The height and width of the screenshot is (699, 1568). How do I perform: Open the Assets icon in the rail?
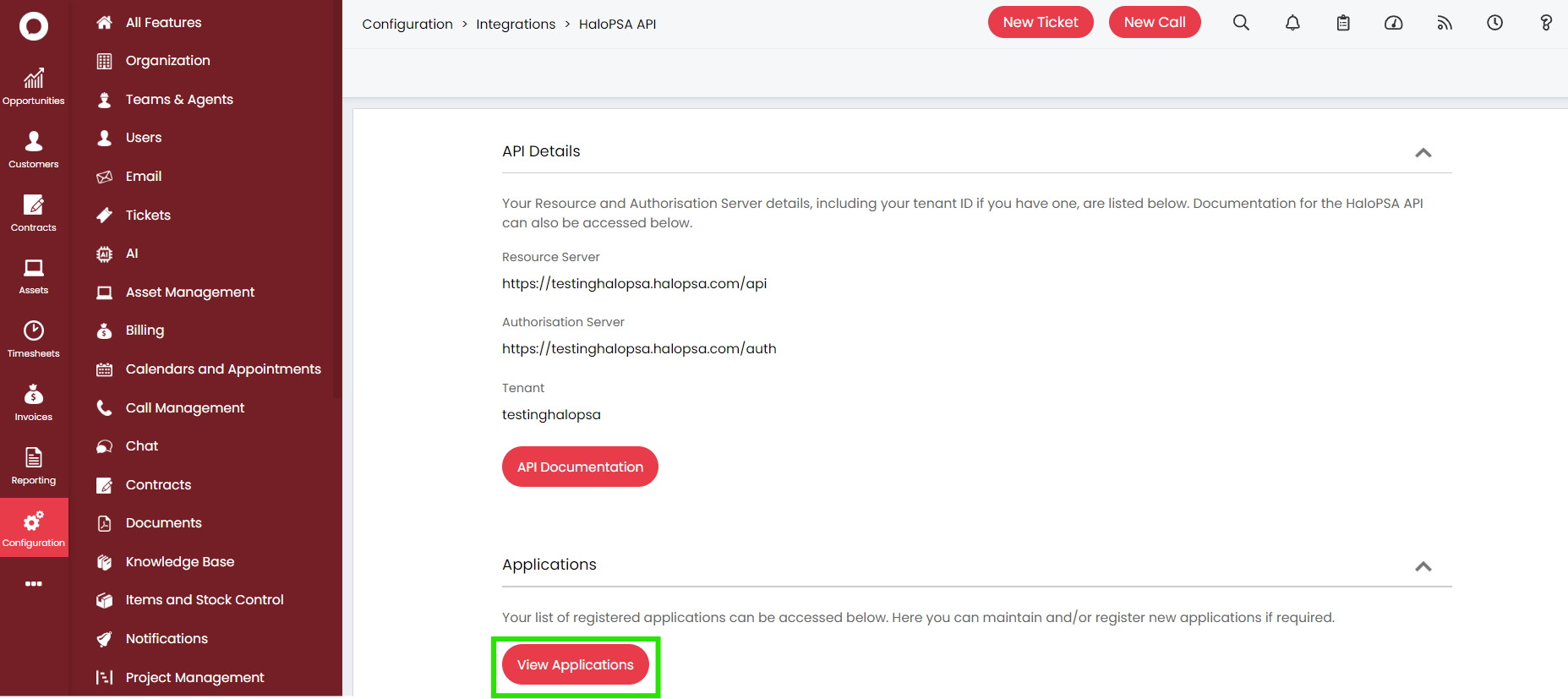(x=34, y=277)
